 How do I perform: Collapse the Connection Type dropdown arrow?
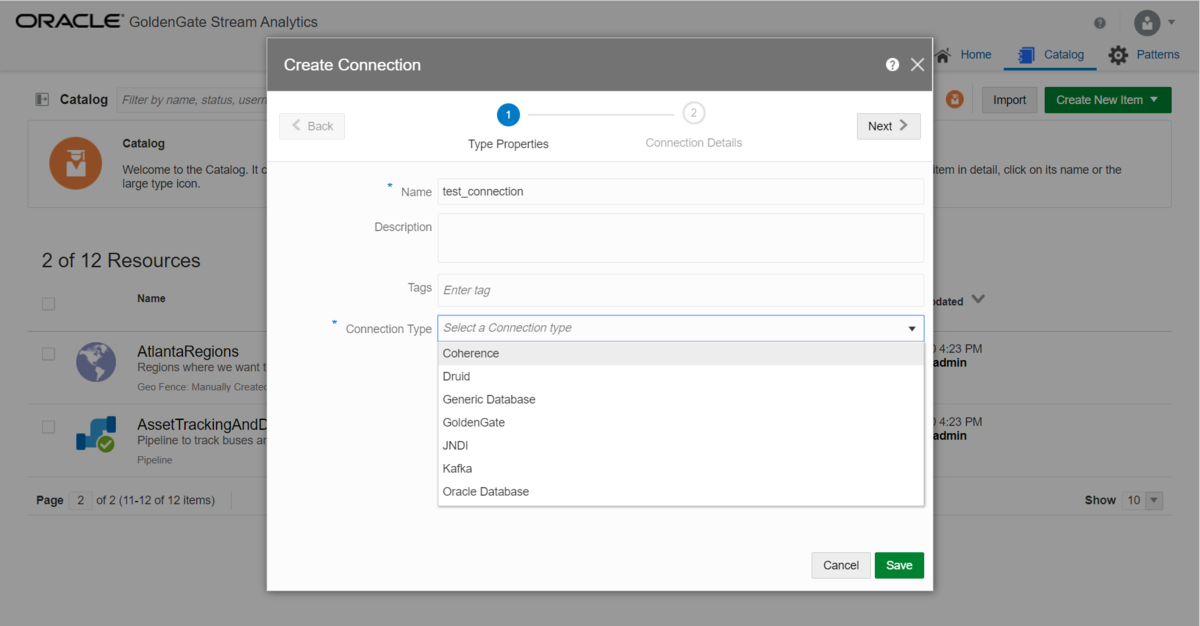tap(912, 328)
